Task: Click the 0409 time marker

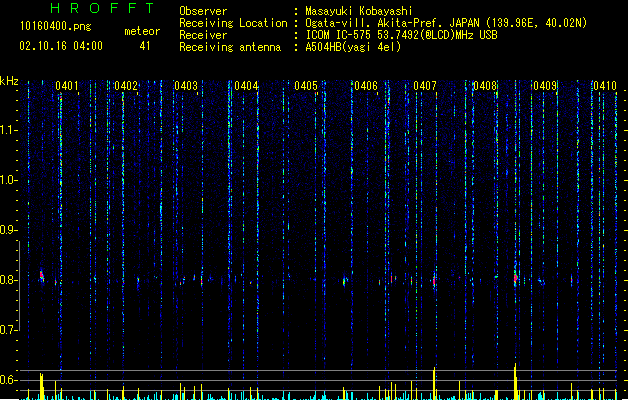Action: click(545, 86)
